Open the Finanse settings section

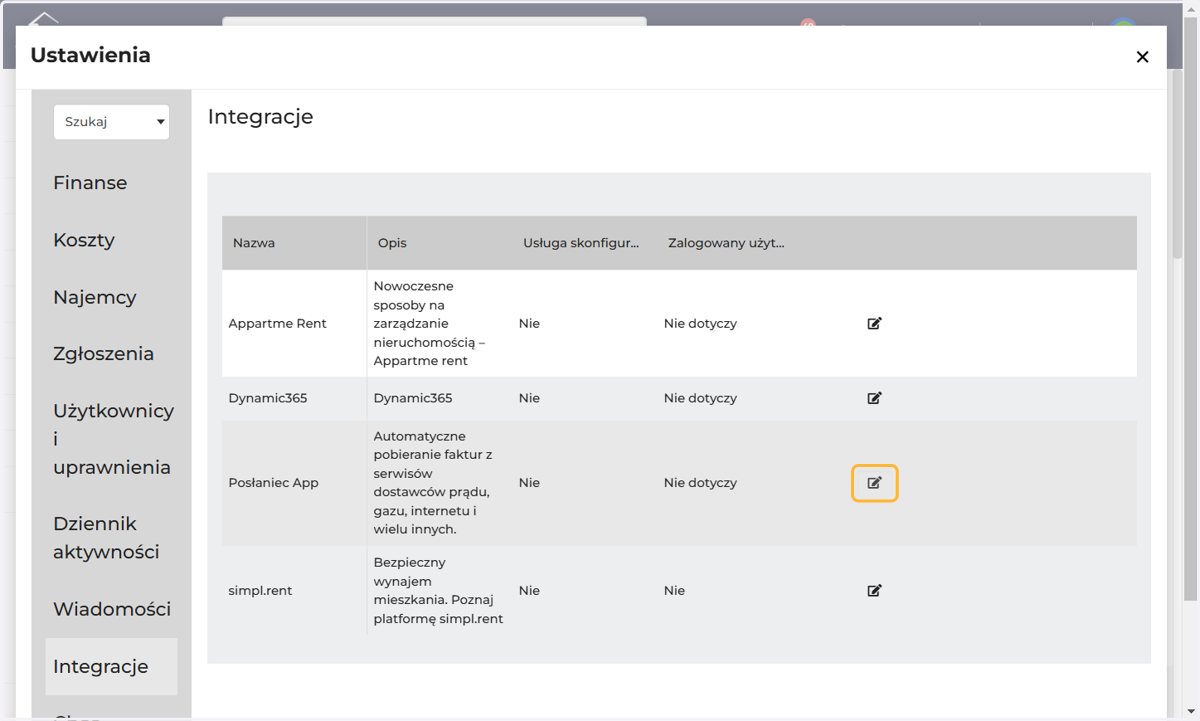[90, 183]
